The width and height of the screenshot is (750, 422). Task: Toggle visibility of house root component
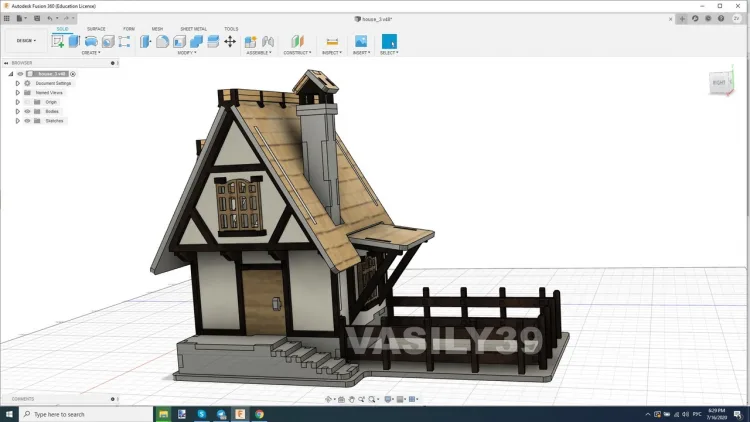point(20,74)
